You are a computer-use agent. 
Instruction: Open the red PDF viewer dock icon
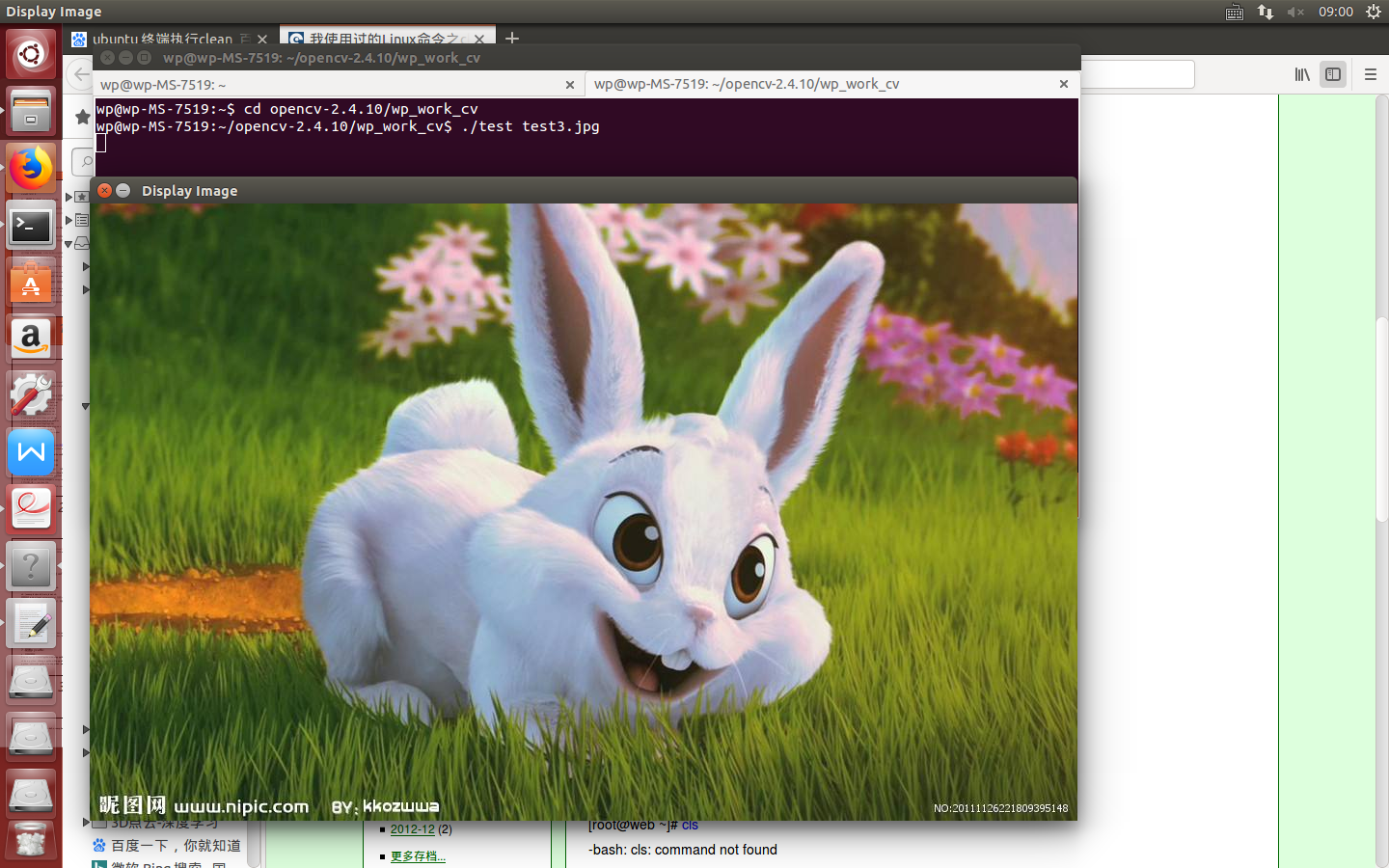[31, 510]
